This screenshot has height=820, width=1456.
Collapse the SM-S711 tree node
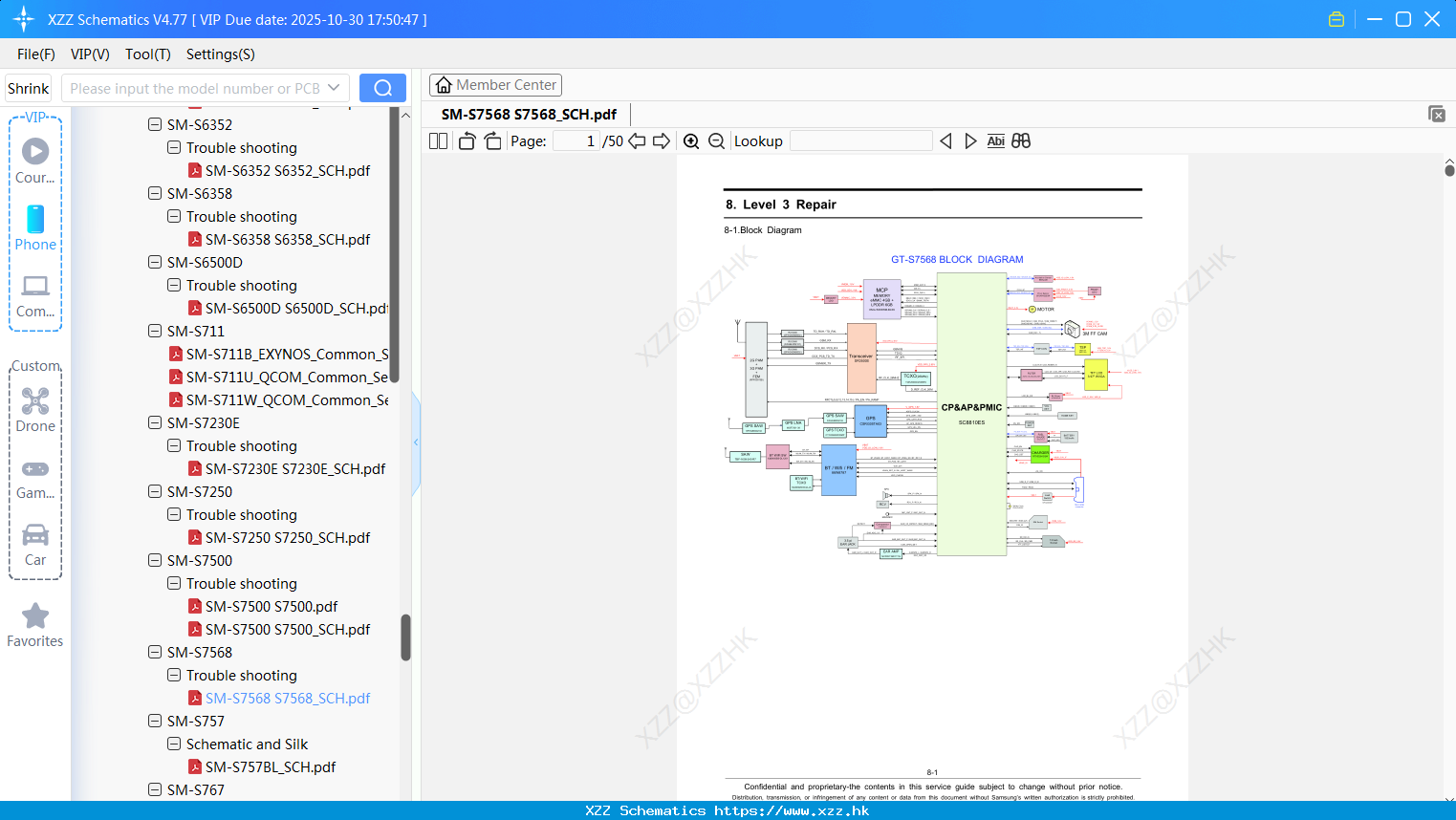click(x=155, y=331)
